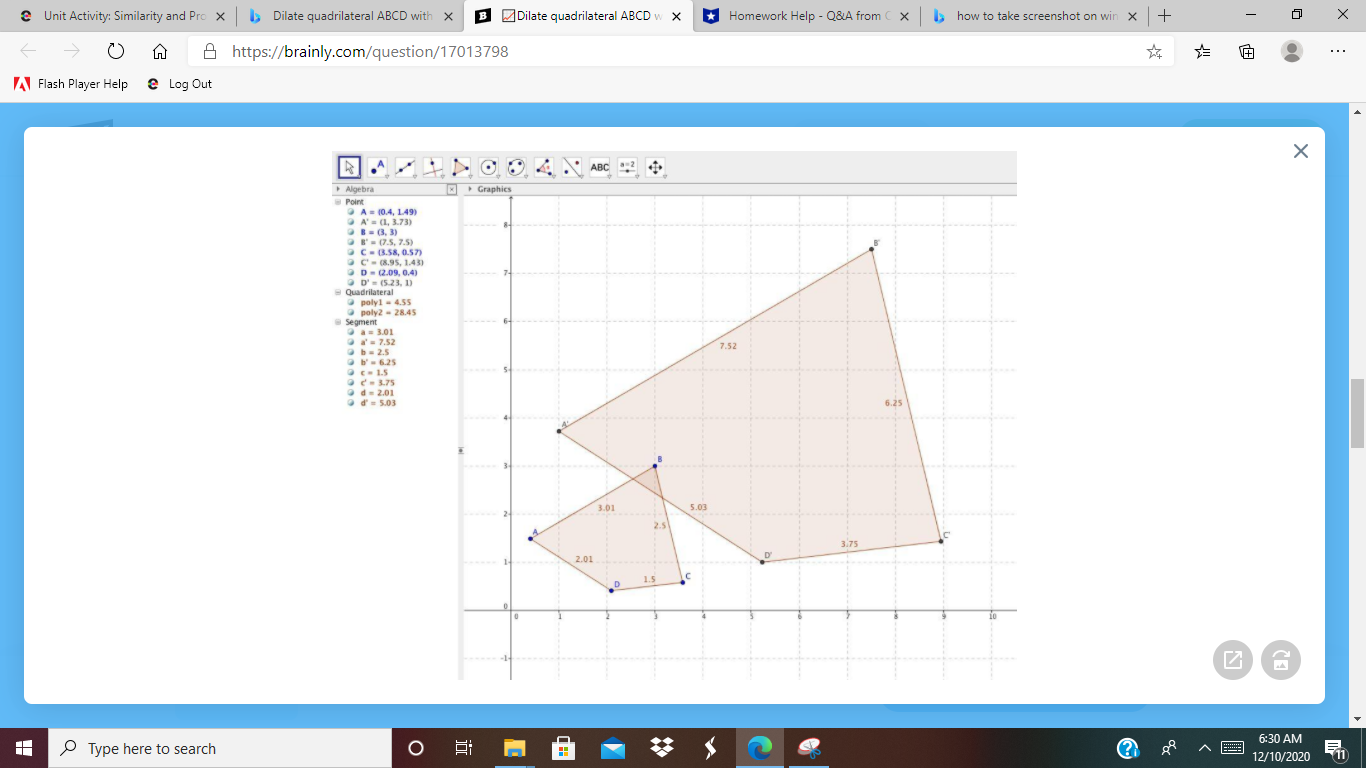Select the New Point tool

click(377, 167)
